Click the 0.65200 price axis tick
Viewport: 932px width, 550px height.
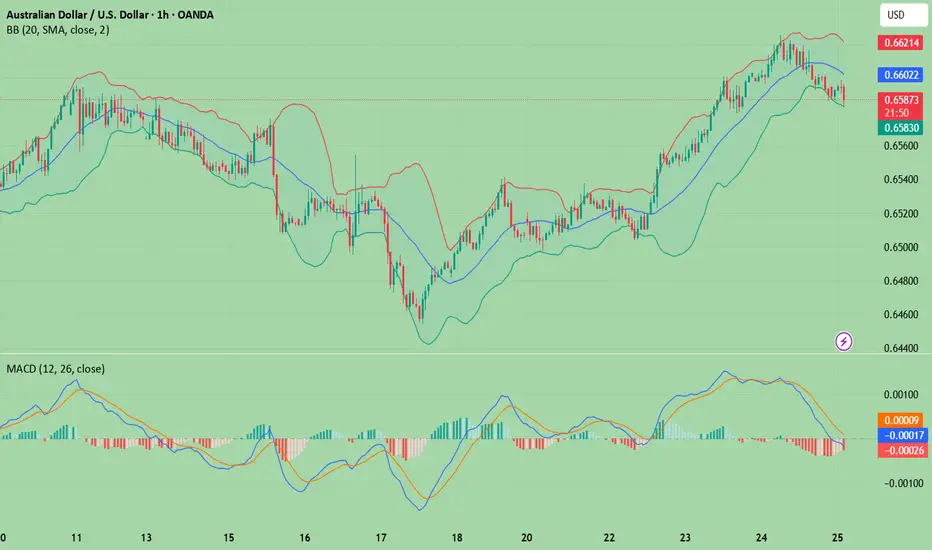point(901,213)
